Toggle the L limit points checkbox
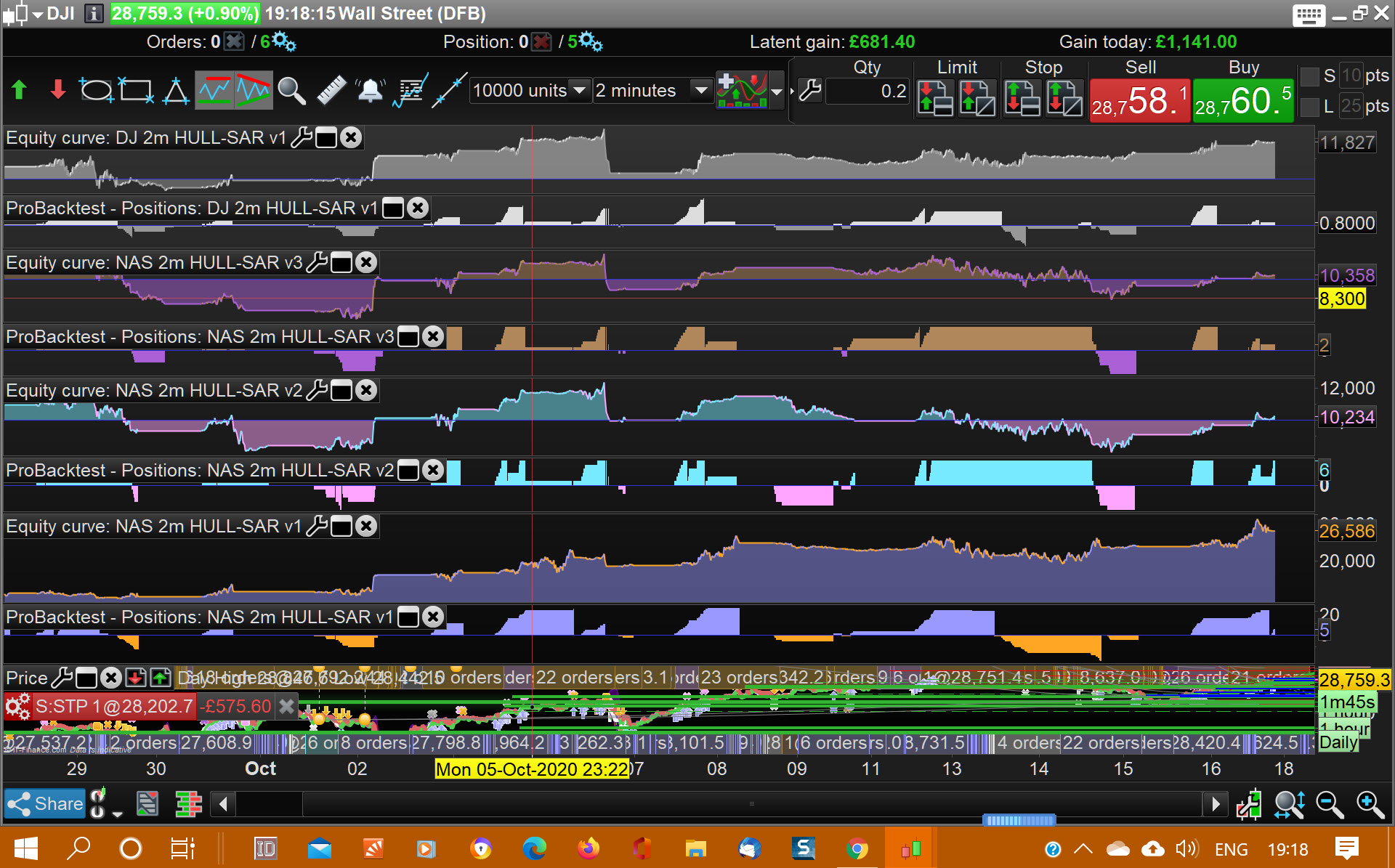Image resolution: width=1395 pixels, height=868 pixels. 1309,107
